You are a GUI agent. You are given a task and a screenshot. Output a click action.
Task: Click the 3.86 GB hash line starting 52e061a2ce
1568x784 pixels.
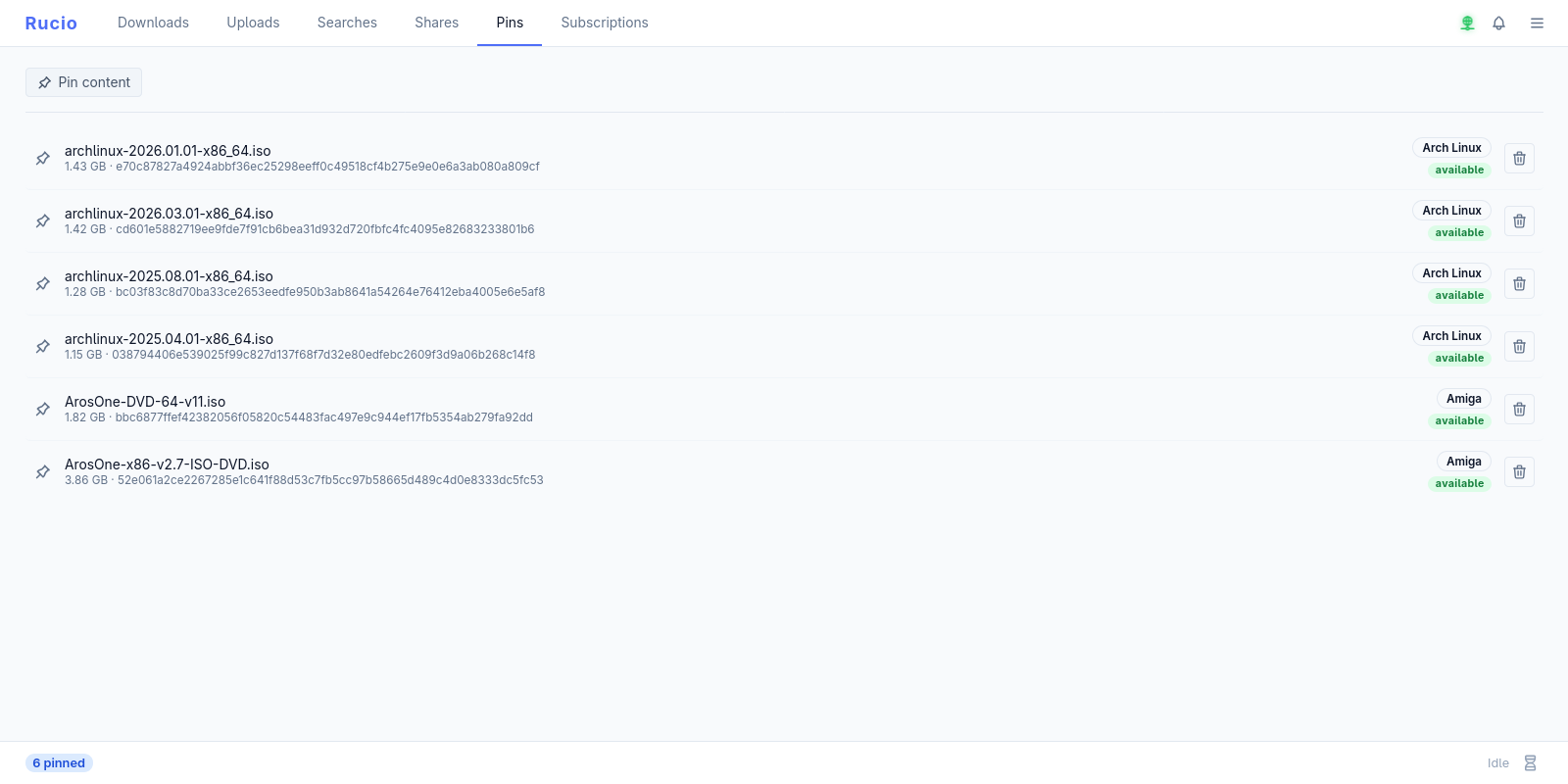(304, 480)
